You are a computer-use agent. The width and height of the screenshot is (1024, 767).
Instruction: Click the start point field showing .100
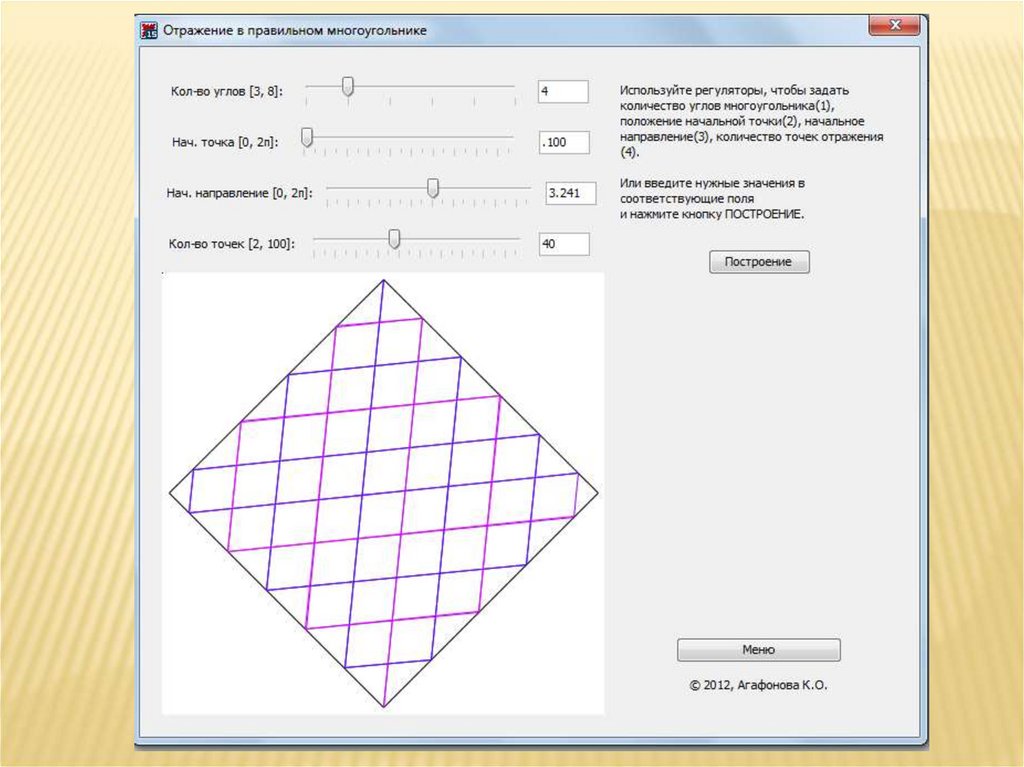pyautogui.click(x=563, y=142)
